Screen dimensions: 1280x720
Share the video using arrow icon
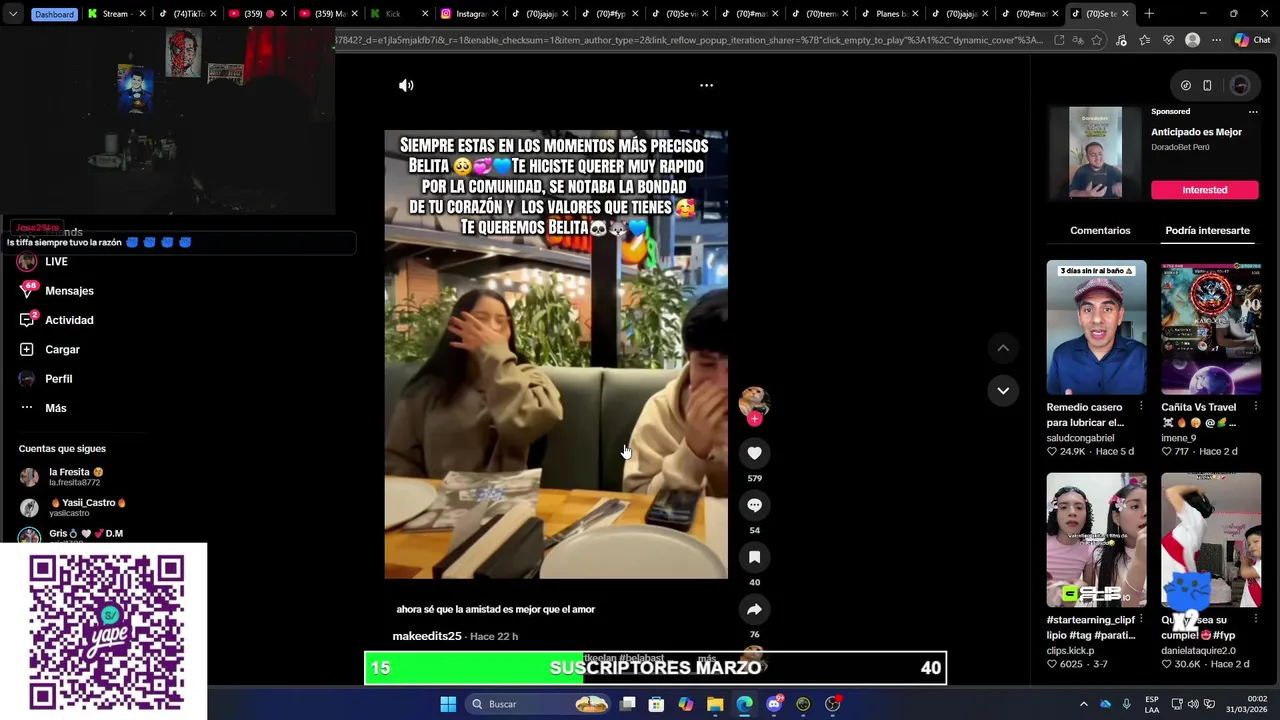click(754, 609)
